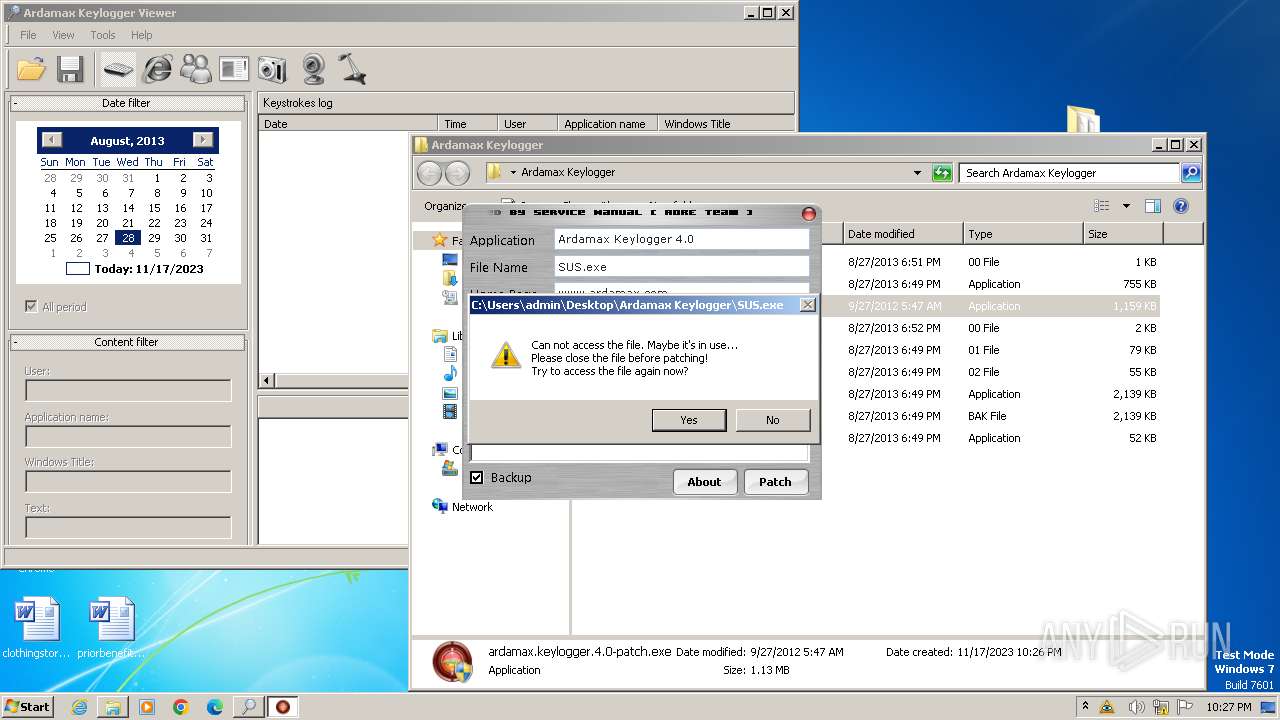The width and height of the screenshot is (1280, 720).
Task: Open the Tools menu in Keylogger Viewer
Action: (103, 35)
